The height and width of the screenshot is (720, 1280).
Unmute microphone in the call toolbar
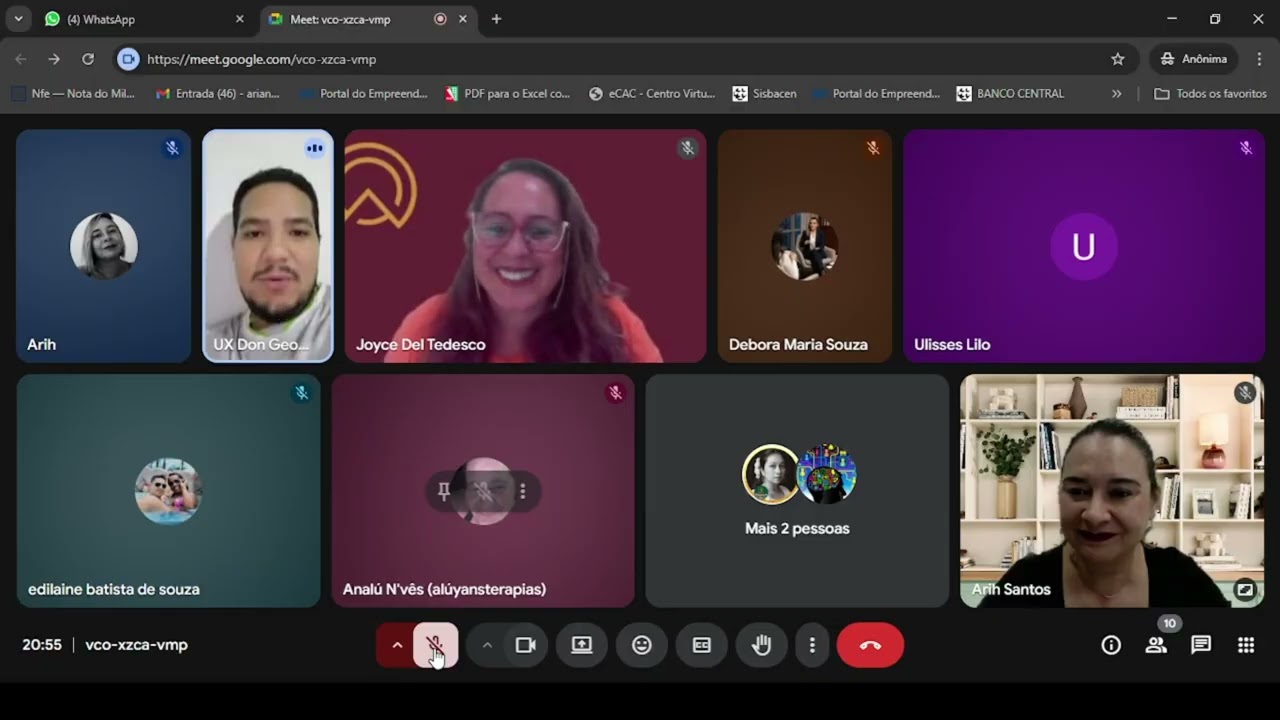coord(436,645)
